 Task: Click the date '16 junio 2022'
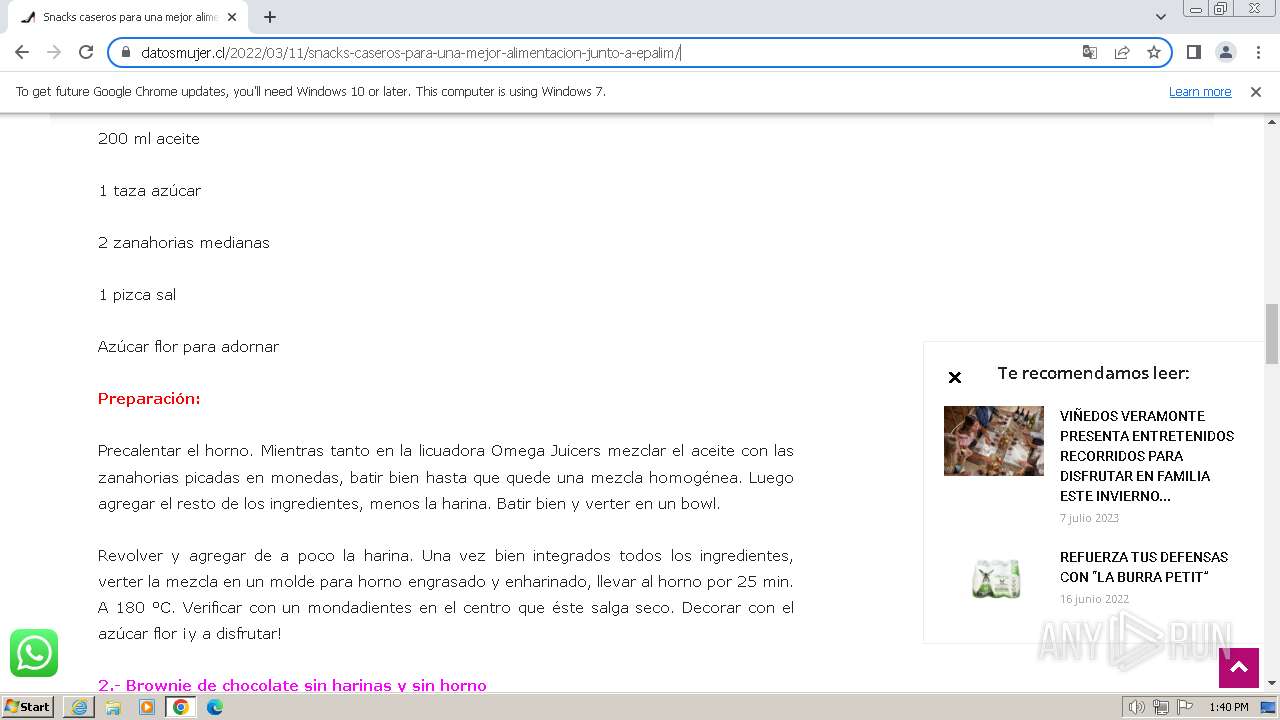pos(1094,599)
